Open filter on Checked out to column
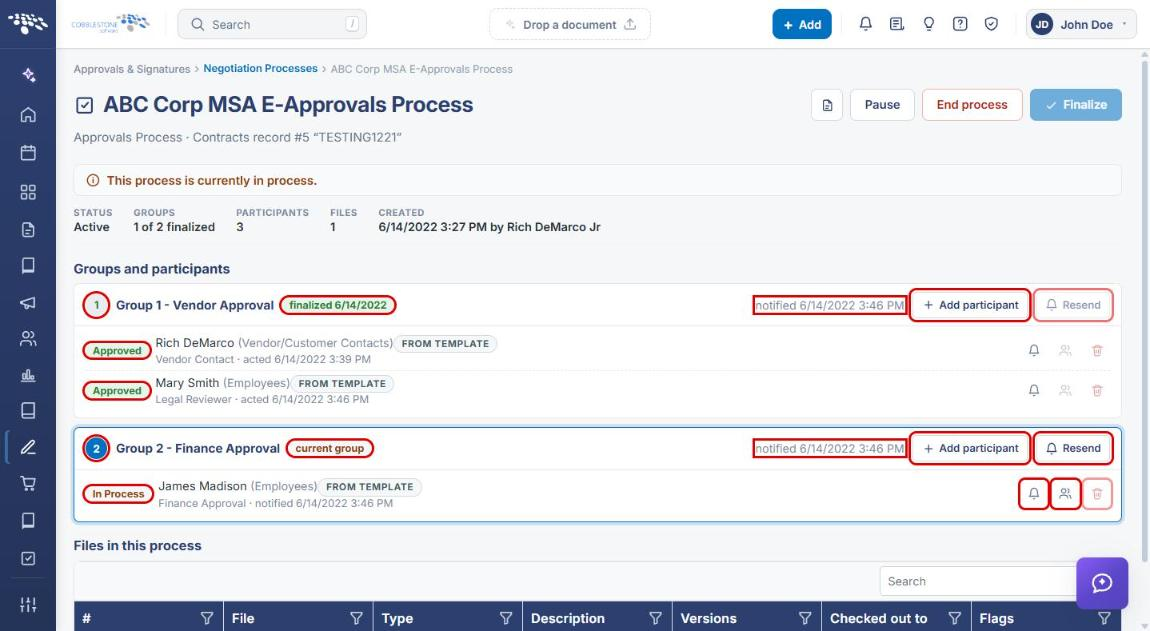Screen dimensions: 1150x631 [955, 619]
